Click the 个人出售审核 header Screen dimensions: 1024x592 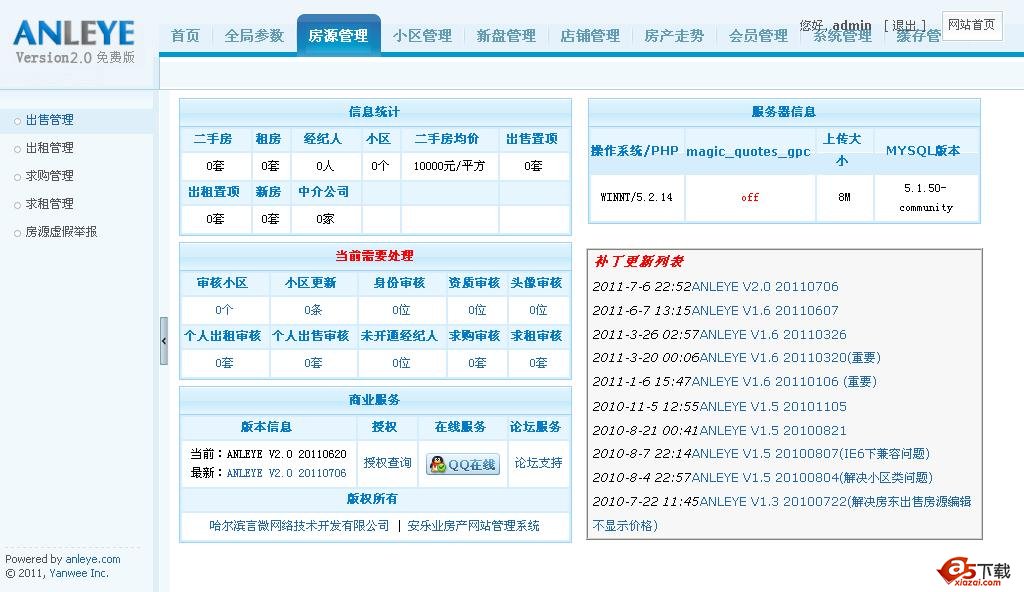click(311, 336)
